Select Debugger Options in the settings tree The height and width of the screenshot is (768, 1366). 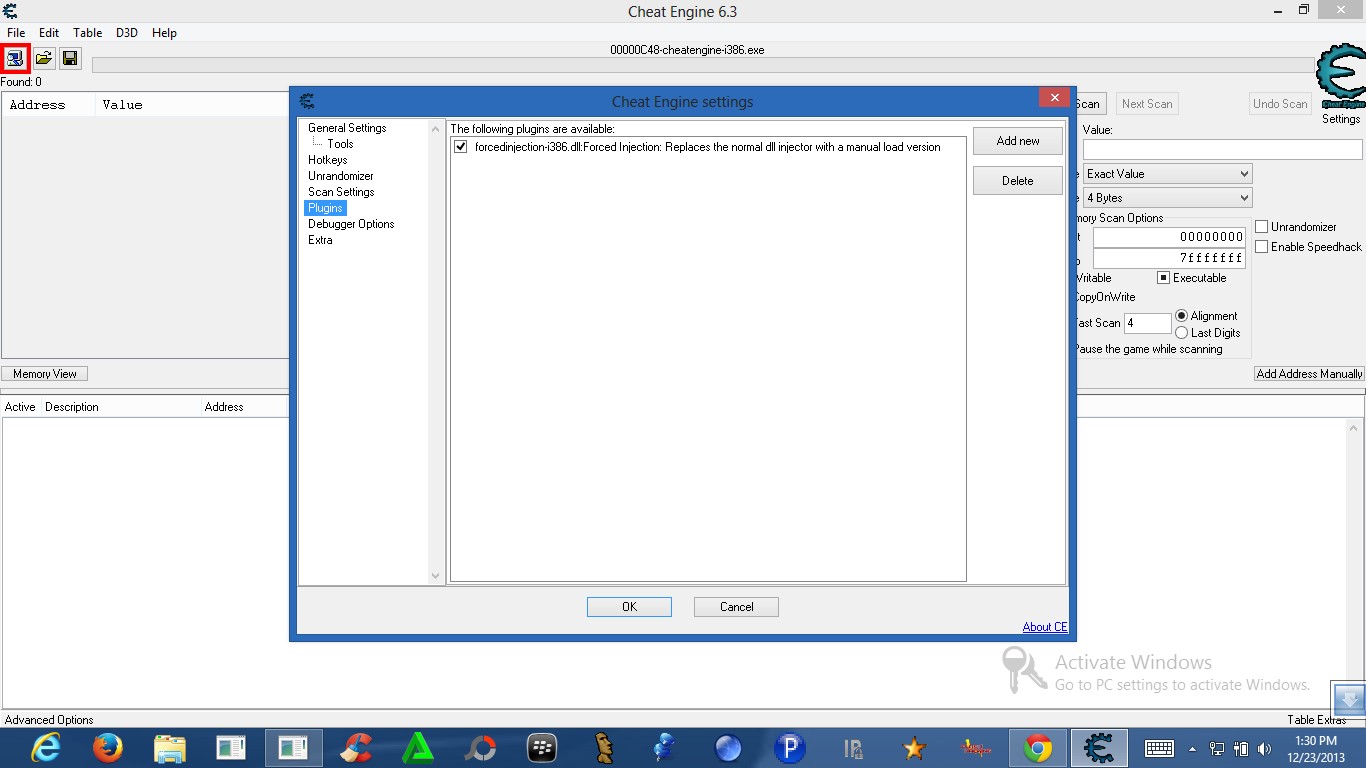[x=350, y=223]
